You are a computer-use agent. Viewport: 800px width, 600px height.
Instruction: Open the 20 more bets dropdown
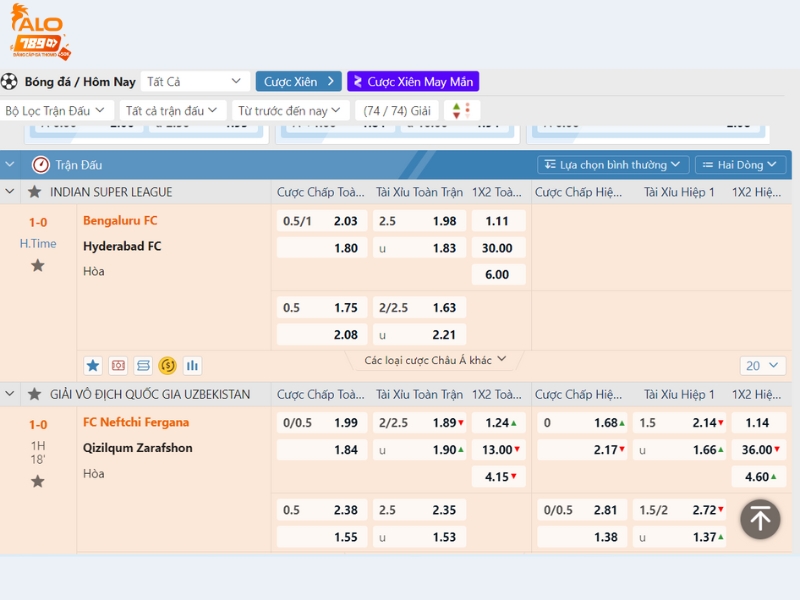(762, 365)
